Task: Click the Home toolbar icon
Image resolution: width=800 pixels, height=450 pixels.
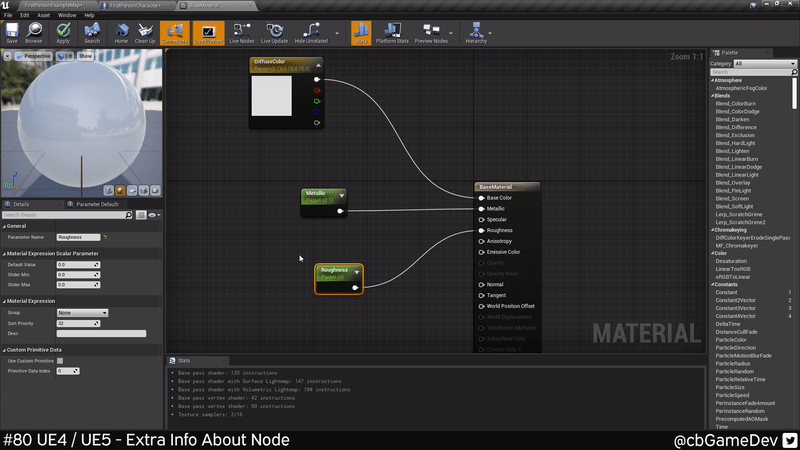Action: tap(121, 33)
